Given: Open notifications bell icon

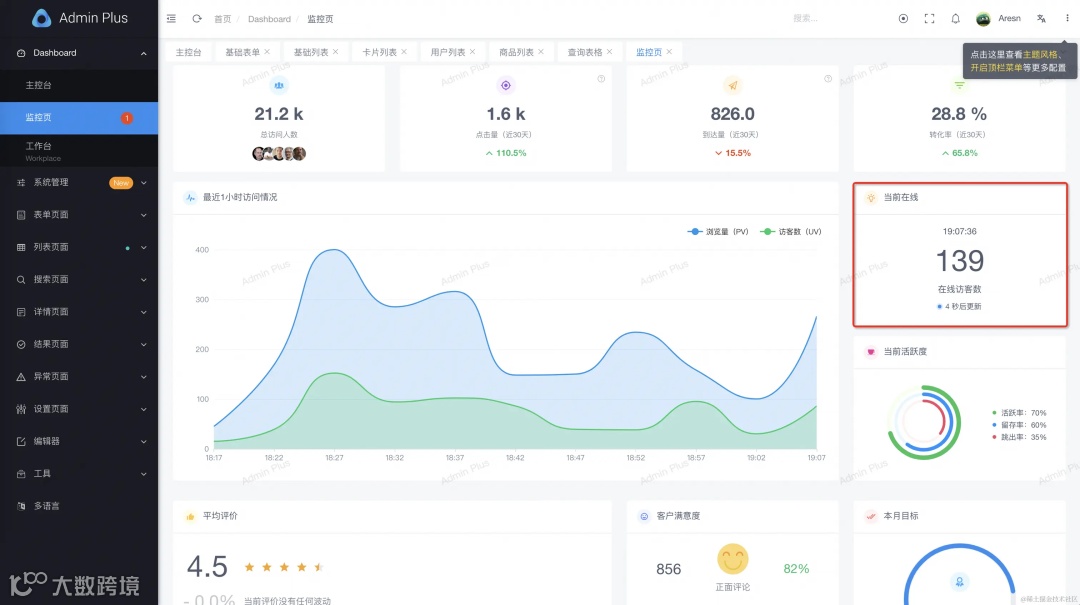Looking at the screenshot, I should click(955, 19).
